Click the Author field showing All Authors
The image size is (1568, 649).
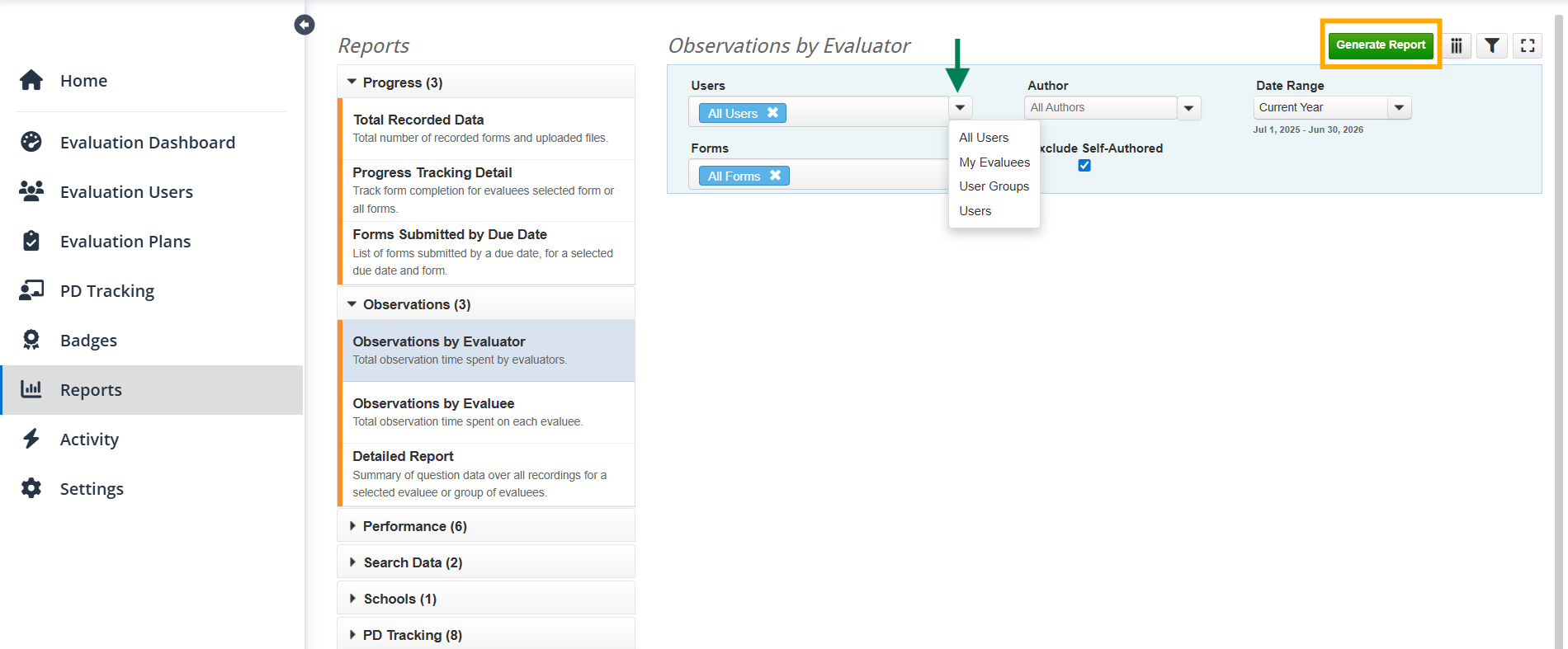[1101, 108]
